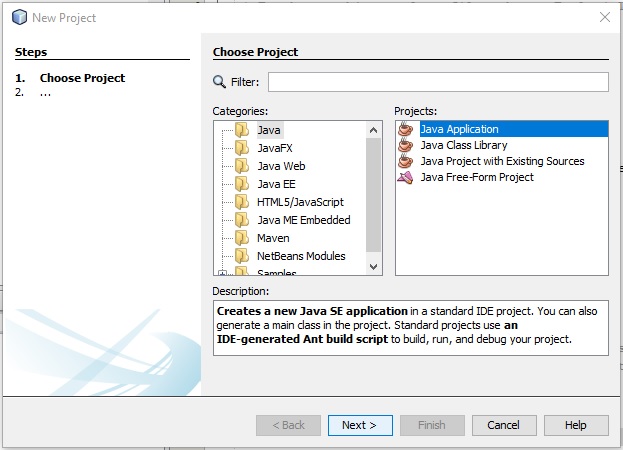Click the Categories scroll up arrow
Image resolution: width=623 pixels, height=450 pixels.
click(373, 130)
